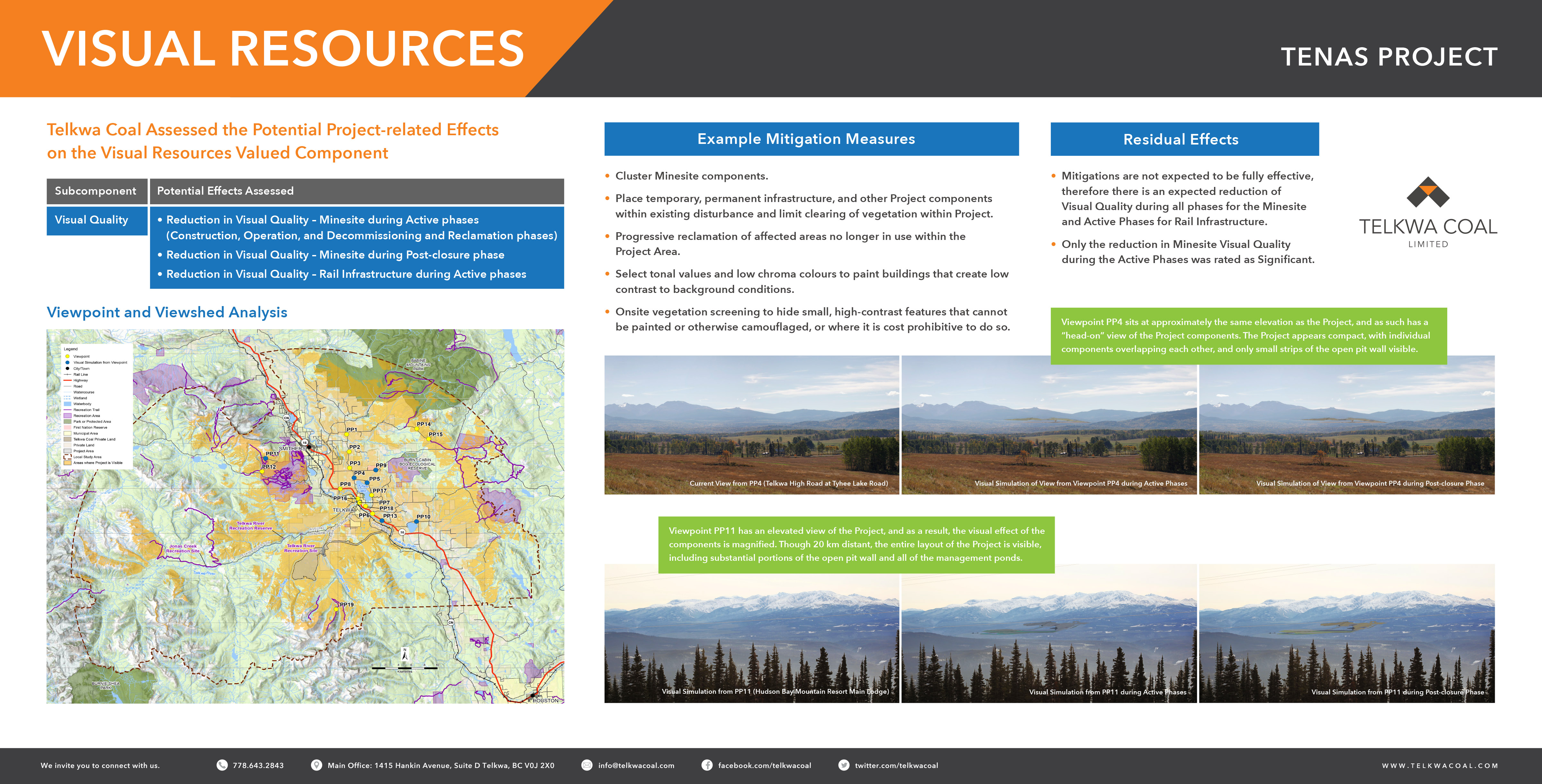Click the TELKWA COAL LIMITED wordmark
1542x784 pixels.
[1428, 232]
